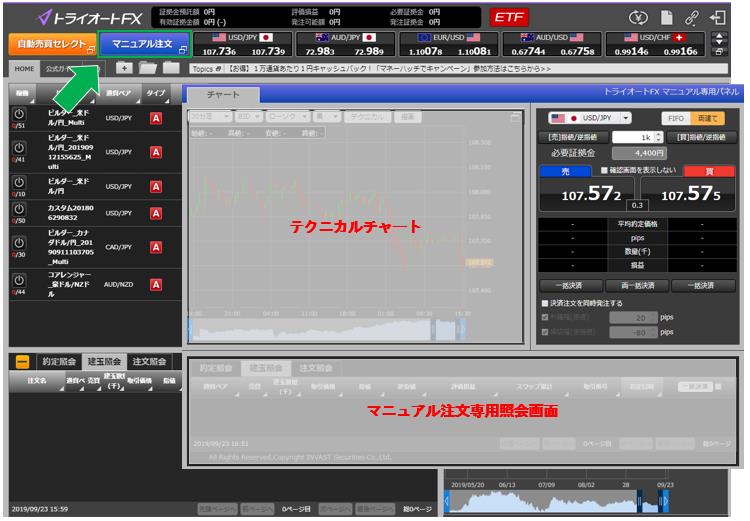Sell at 107.572 price button
Screen dimensions: 750x521
pyautogui.click(x=587, y=194)
